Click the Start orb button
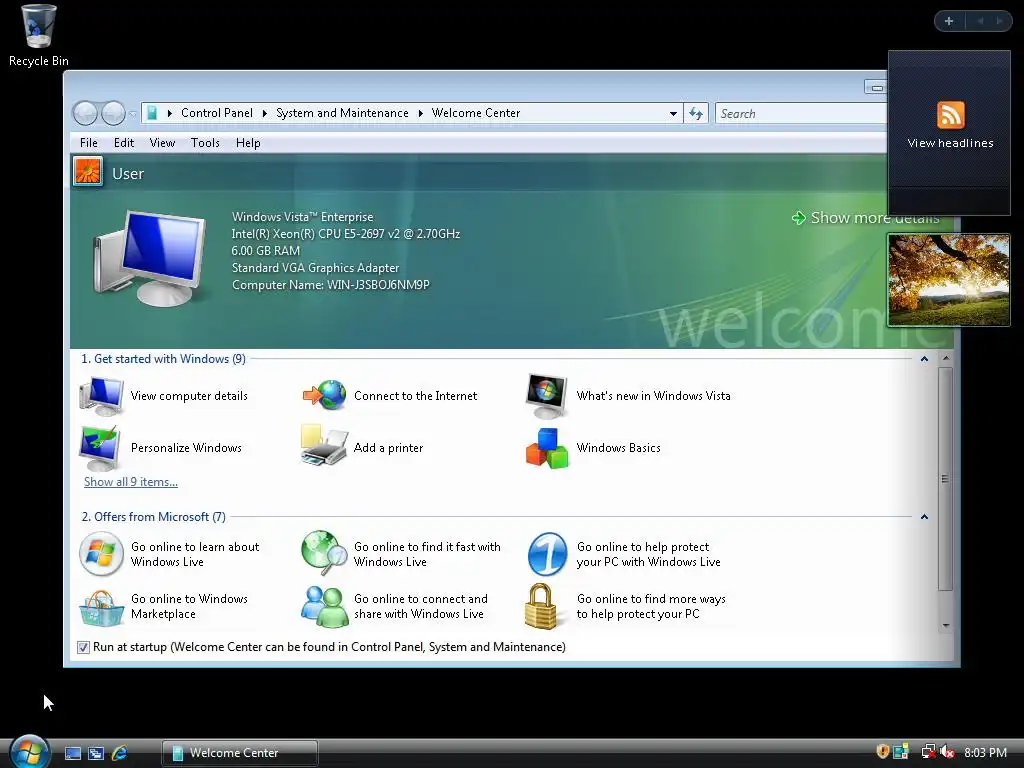 click(x=28, y=752)
